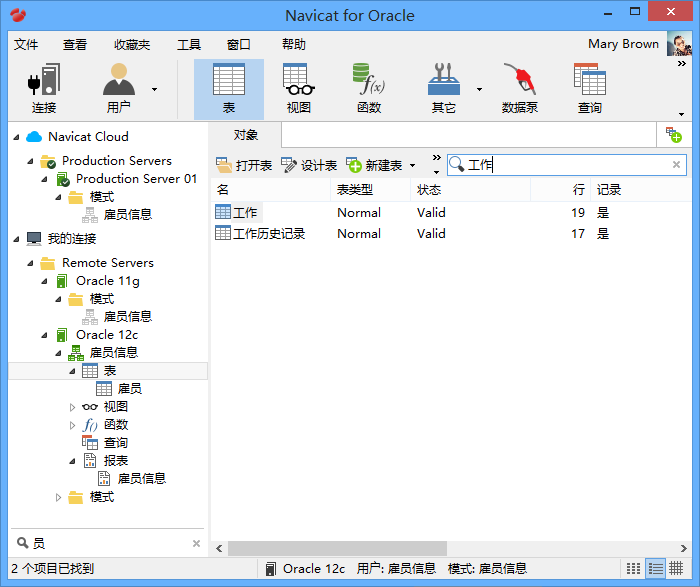
Task: Open the Tools (工具) menu
Action: (189, 44)
